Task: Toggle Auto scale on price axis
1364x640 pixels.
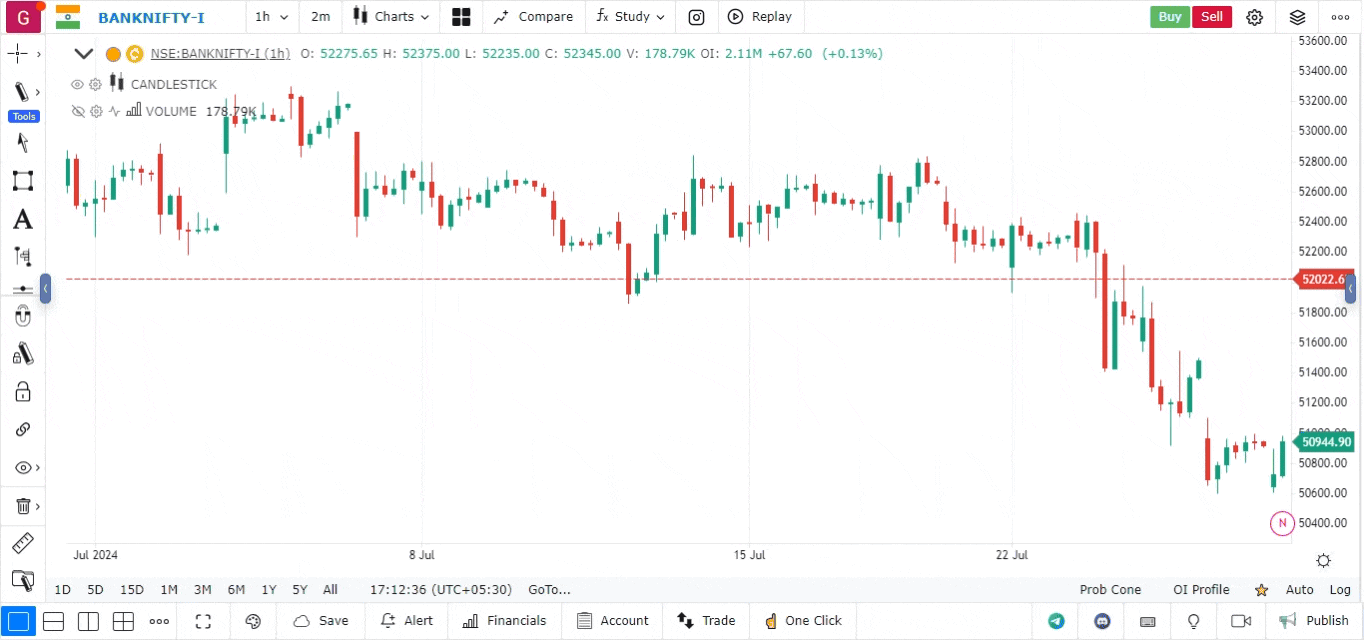Action: [x=1299, y=590]
